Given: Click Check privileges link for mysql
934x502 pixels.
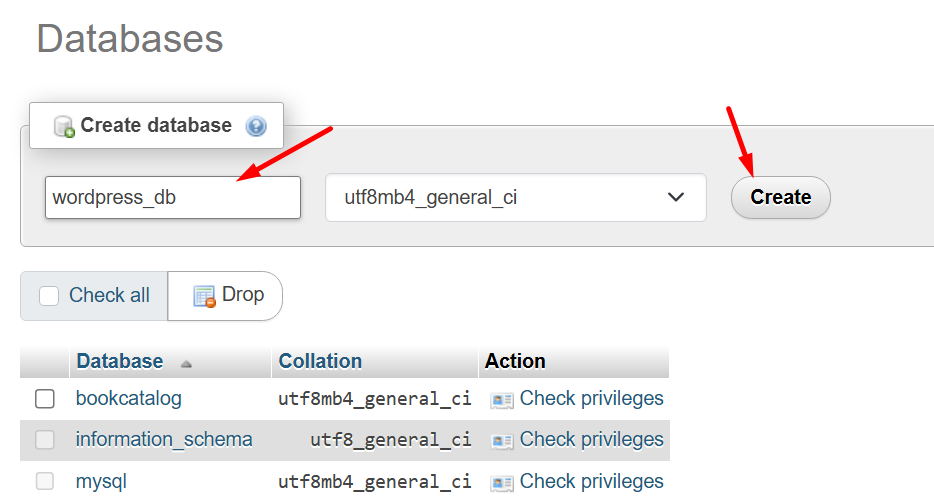Looking at the screenshot, I should click(x=591, y=481).
